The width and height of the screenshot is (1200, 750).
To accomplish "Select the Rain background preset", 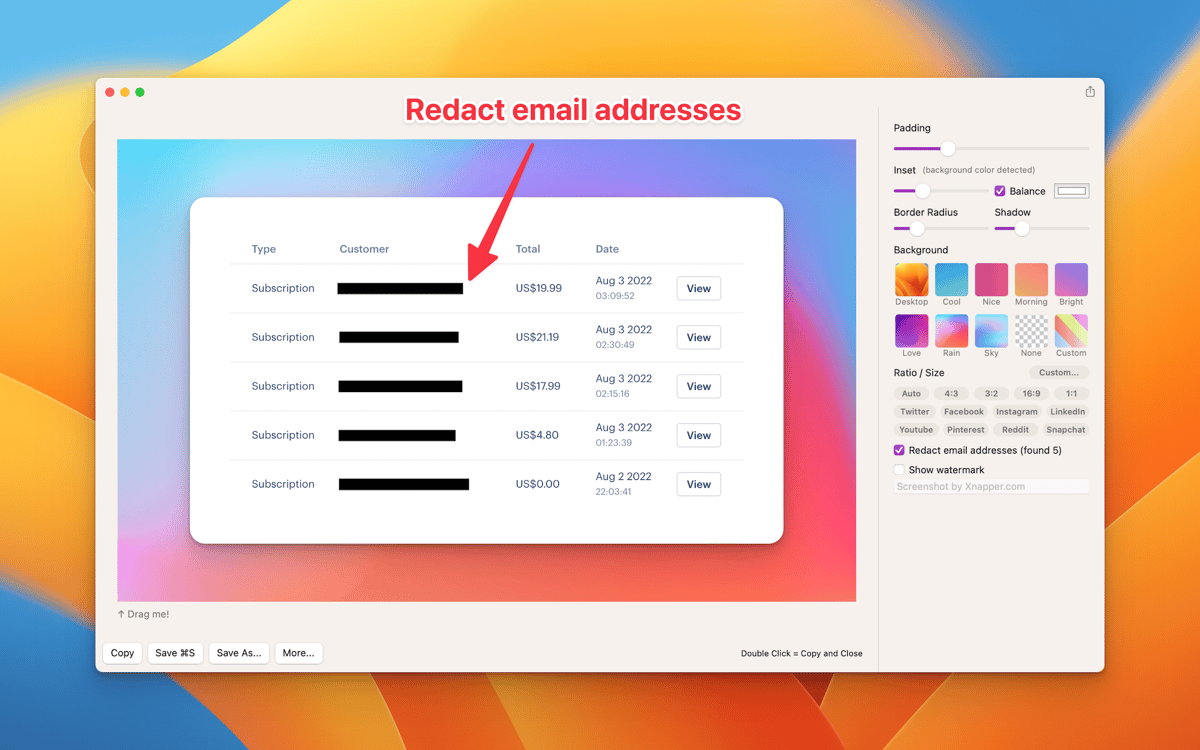I will click(x=951, y=331).
